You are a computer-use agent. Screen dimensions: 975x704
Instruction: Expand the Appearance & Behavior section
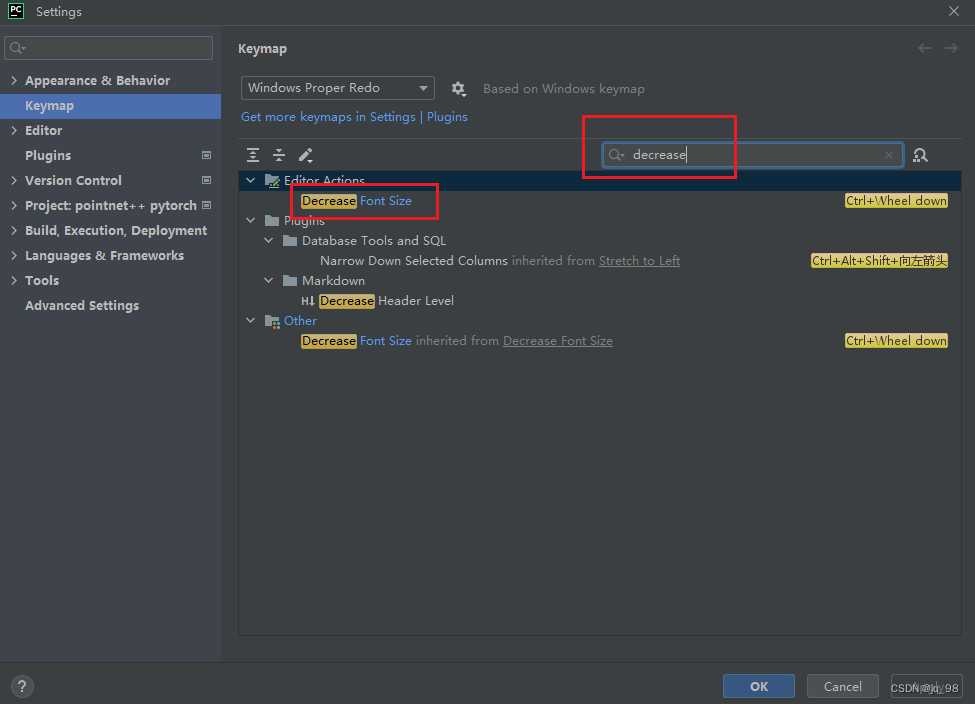pos(14,80)
